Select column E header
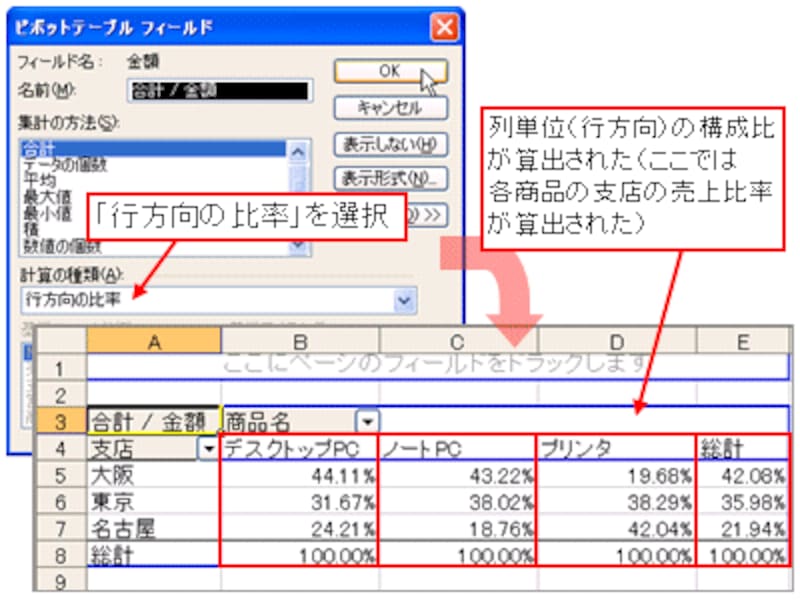Image resolution: width=800 pixels, height=600 pixels. [742, 342]
